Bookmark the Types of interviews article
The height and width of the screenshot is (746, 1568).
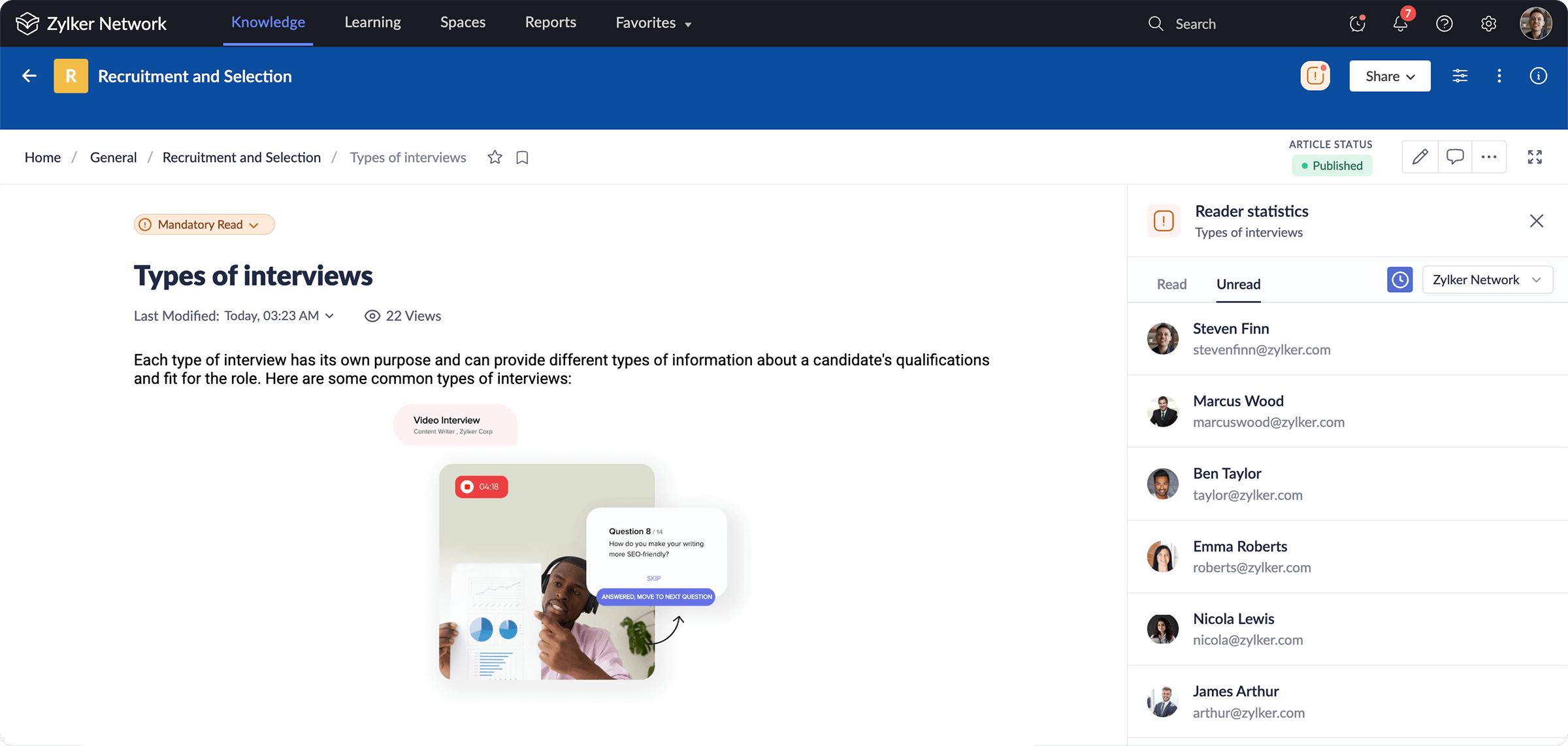point(522,157)
